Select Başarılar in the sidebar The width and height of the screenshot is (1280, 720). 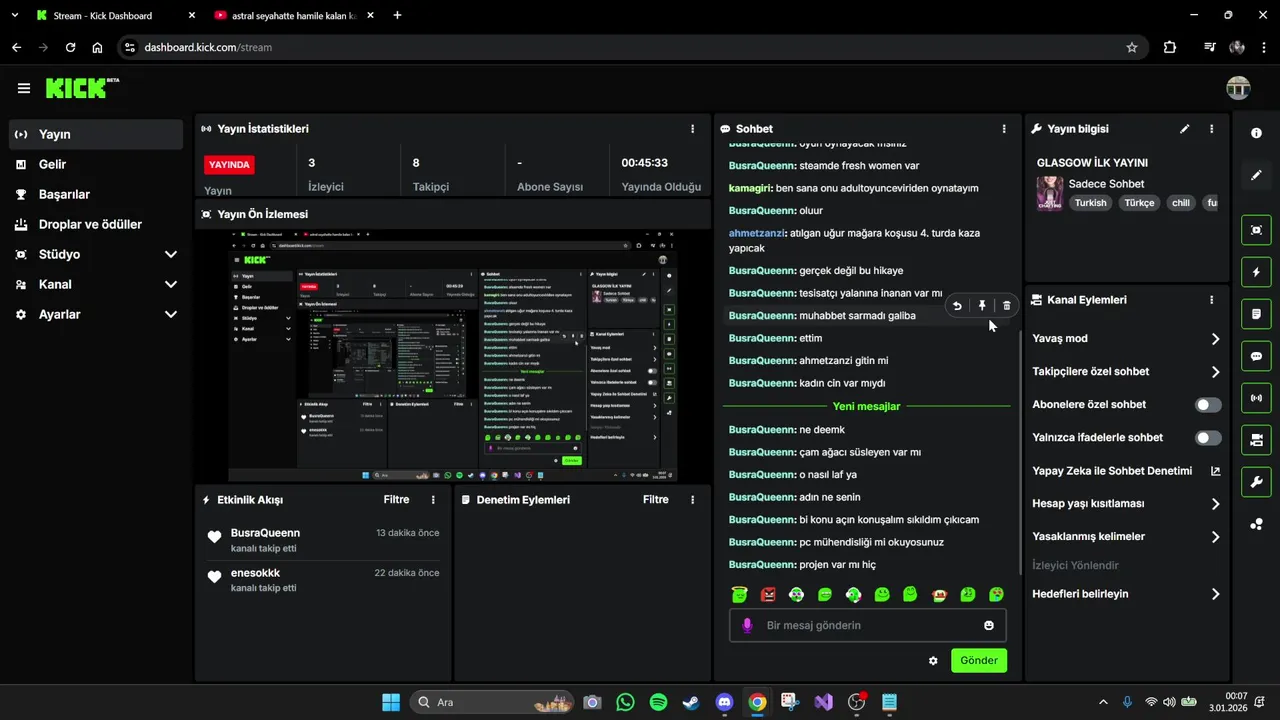pyautogui.click(x=96, y=194)
